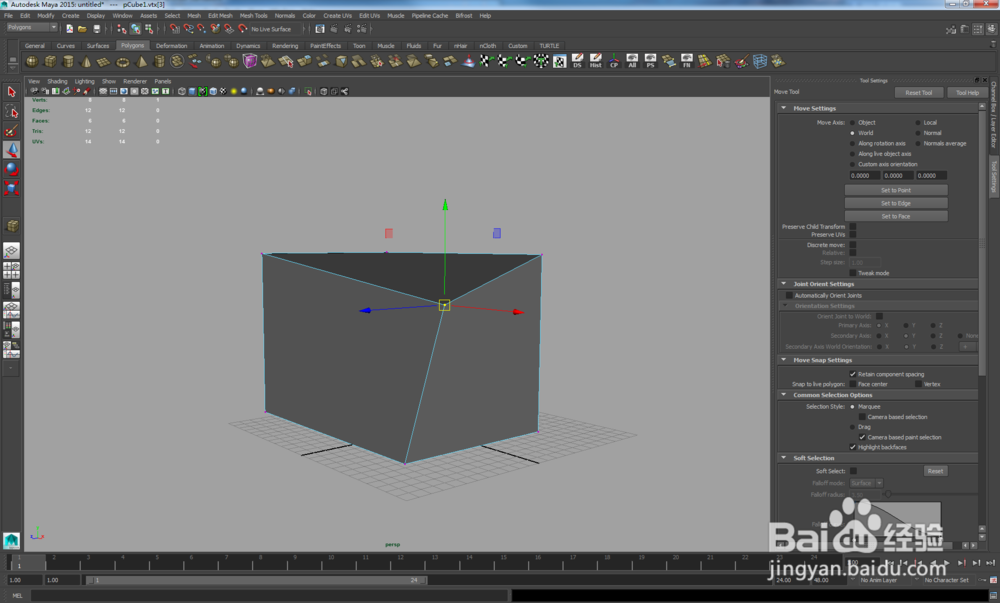Click the Save Scene icon
The image size is (1000, 603).
tap(96, 29)
